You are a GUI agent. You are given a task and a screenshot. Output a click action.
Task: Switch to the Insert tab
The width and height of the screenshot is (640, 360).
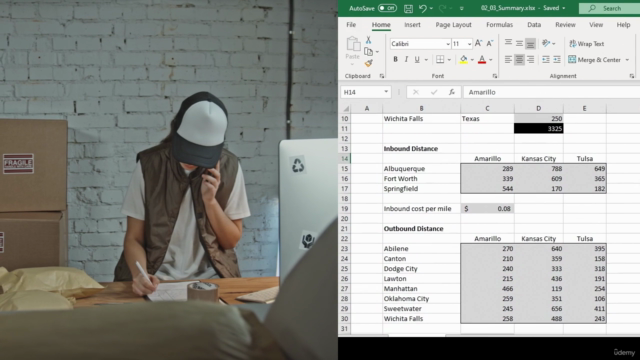[412, 25]
